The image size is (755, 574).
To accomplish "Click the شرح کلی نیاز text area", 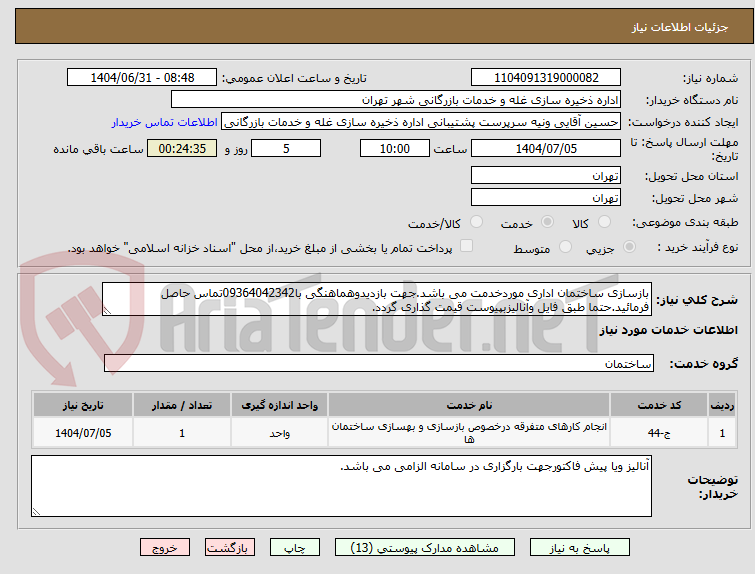I will tap(377, 300).
